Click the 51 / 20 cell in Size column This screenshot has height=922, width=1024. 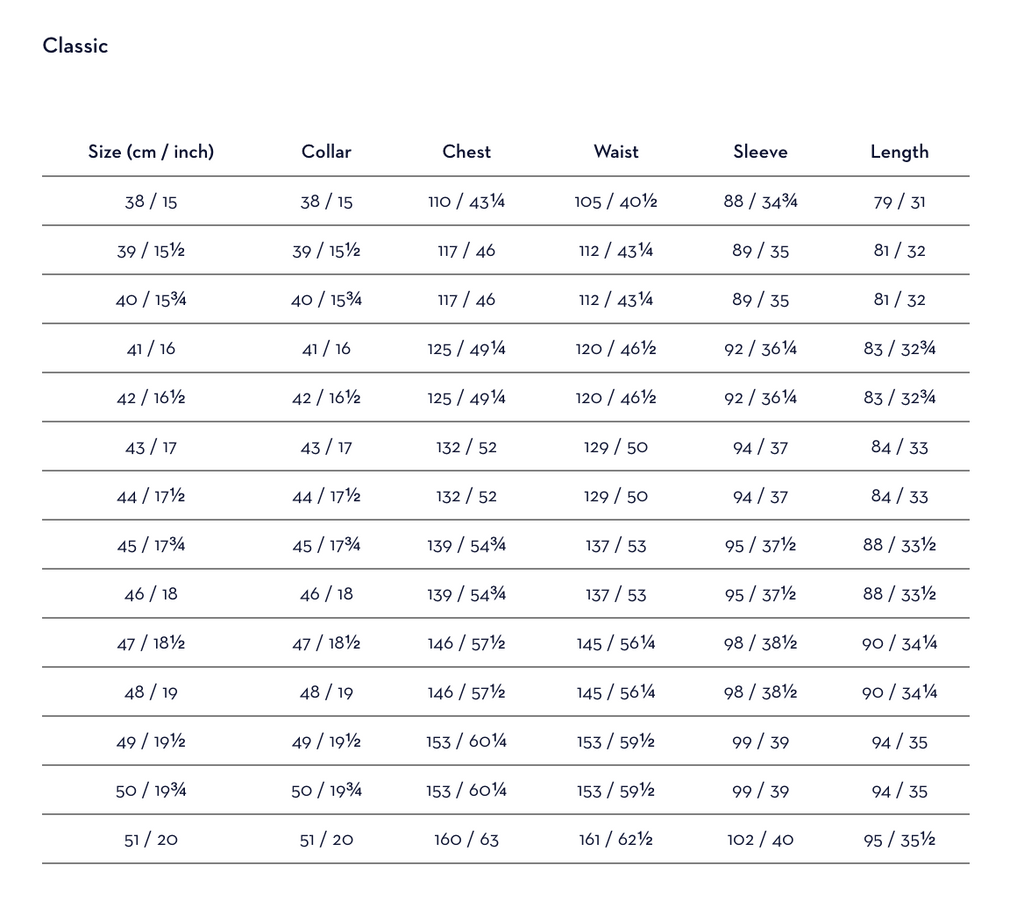[151, 840]
